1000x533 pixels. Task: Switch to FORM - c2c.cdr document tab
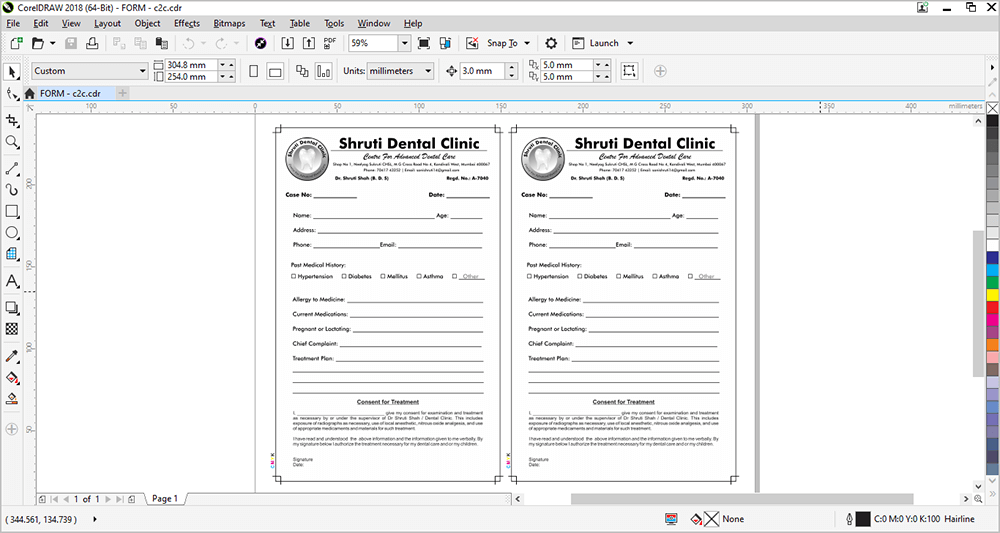[70, 93]
